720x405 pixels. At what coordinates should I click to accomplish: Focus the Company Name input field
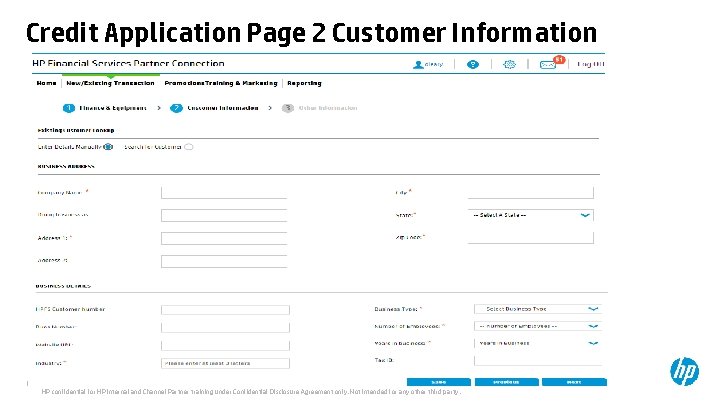224,193
